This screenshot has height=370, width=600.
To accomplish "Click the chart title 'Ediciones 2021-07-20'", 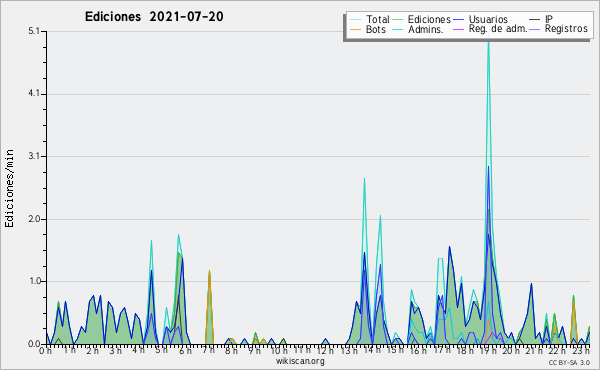I will pos(154,17).
